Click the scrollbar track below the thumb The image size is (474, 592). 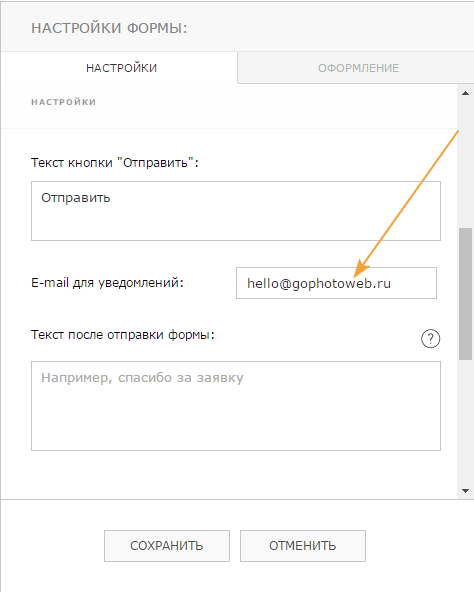tap(465, 421)
